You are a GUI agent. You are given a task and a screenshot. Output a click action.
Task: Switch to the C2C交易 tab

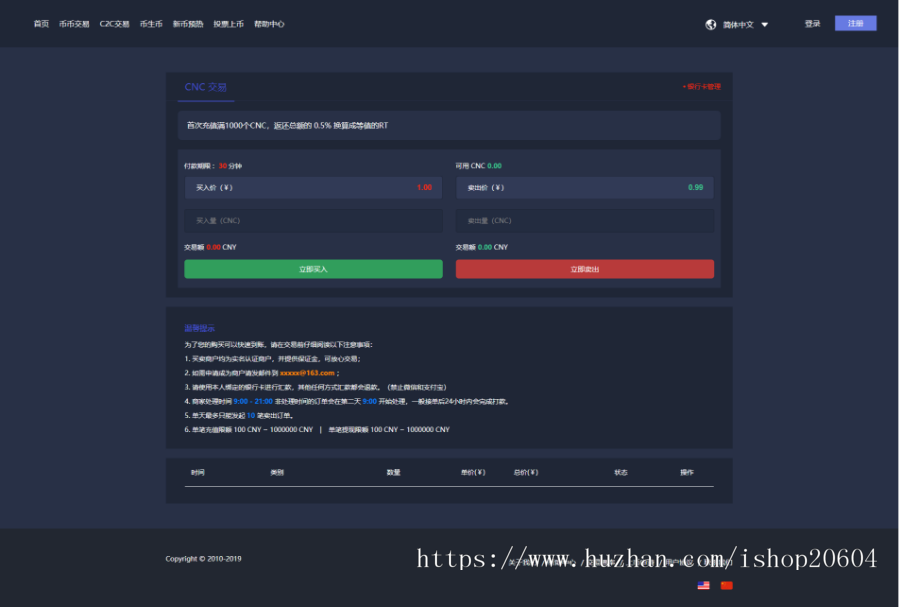[x=113, y=23]
